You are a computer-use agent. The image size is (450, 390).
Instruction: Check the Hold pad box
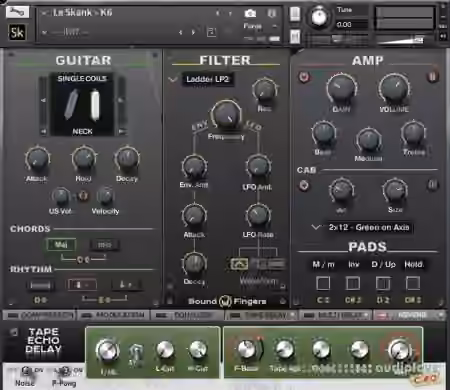click(413, 283)
